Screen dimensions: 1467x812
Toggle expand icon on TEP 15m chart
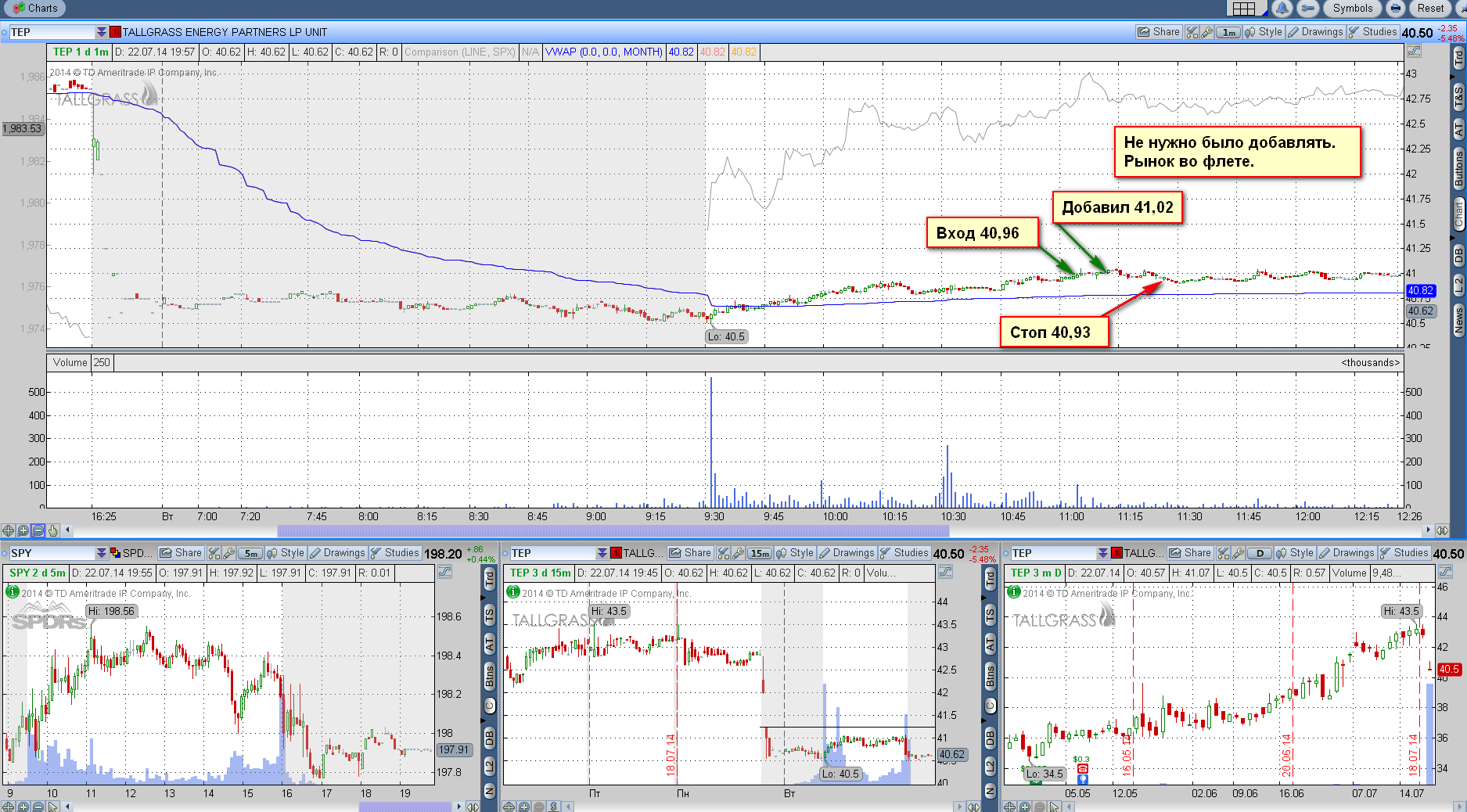click(x=945, y=573)
